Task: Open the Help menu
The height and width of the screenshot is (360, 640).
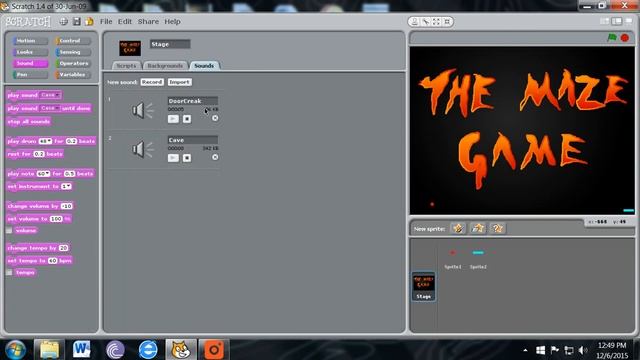Action: click(172, 22)
